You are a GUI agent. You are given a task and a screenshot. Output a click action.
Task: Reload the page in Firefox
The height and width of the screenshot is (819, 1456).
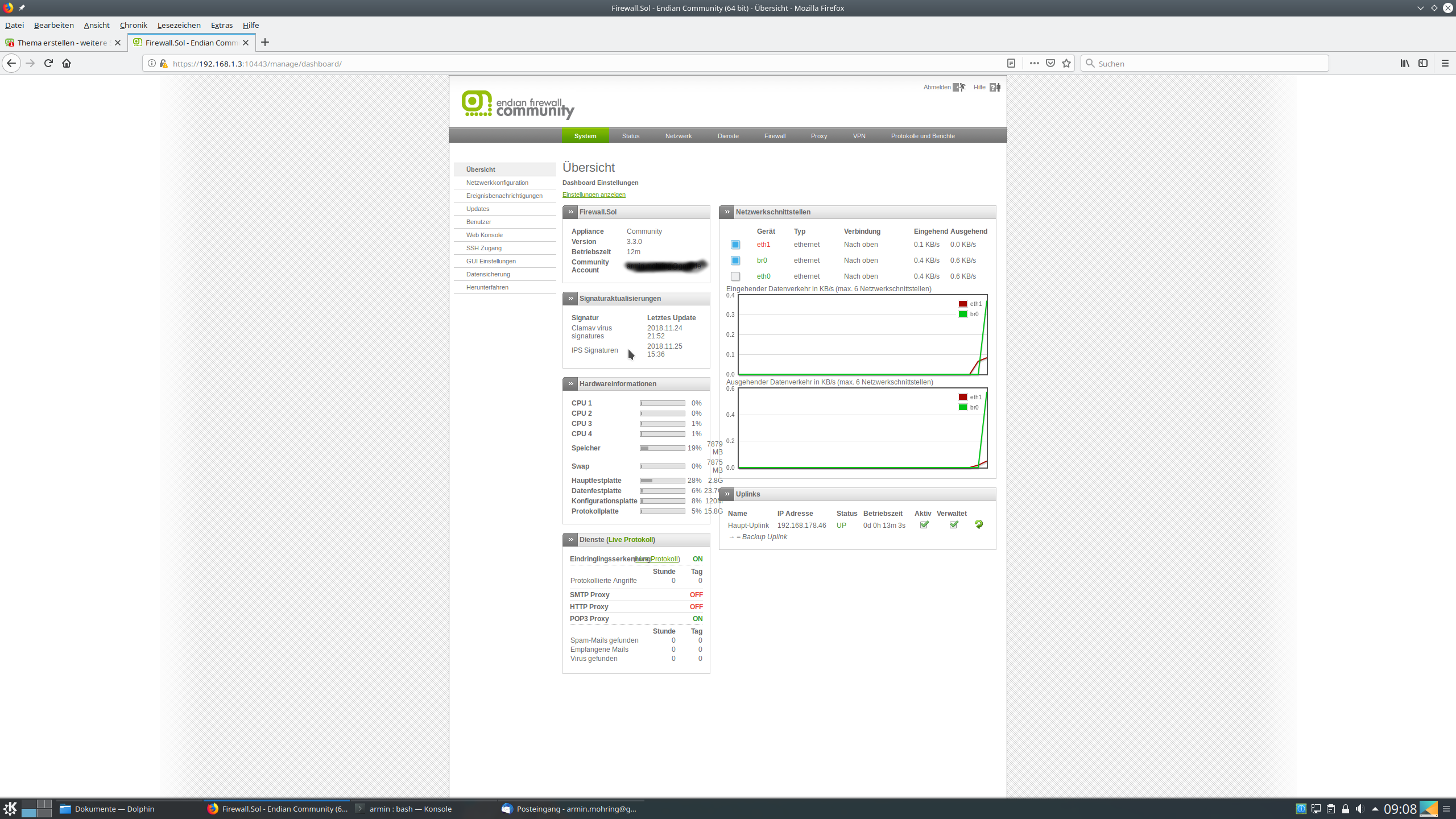click(48, 63)
